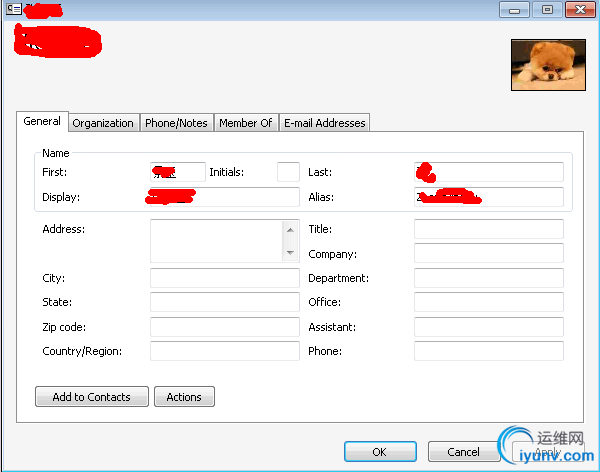600x472 pixels.
Task: Select the Assistant field
Action: 489,327
